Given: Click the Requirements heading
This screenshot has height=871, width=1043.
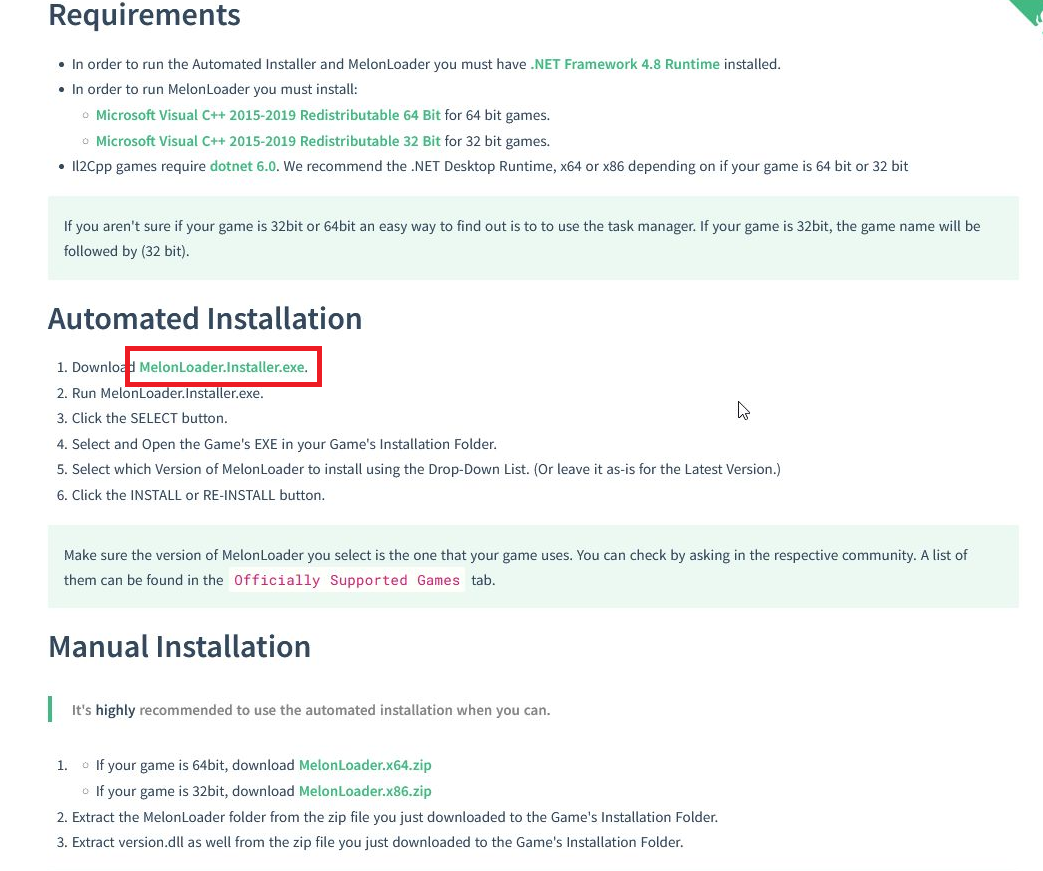Looking at the screenshot, I should [144, 16].
